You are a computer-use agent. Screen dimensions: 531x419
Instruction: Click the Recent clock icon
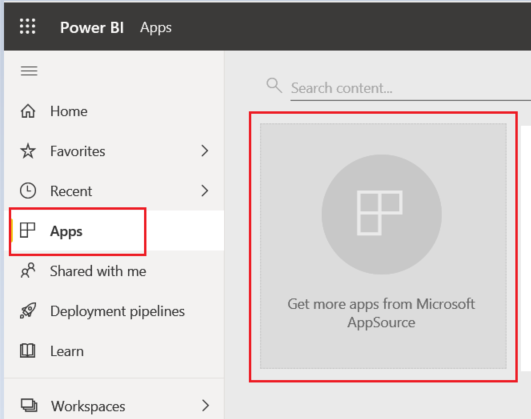[28, 191]
